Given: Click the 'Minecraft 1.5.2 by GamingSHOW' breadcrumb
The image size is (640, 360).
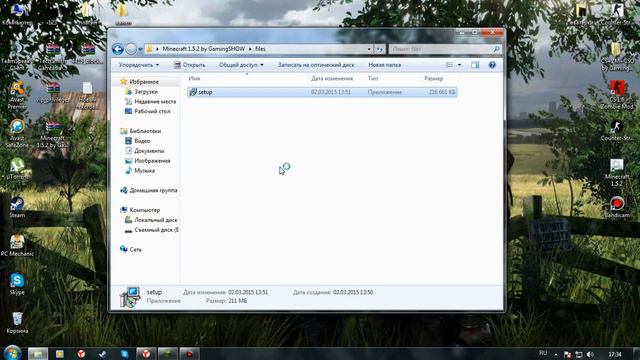Looking at the screenshot, I should (x=203, y=49).
